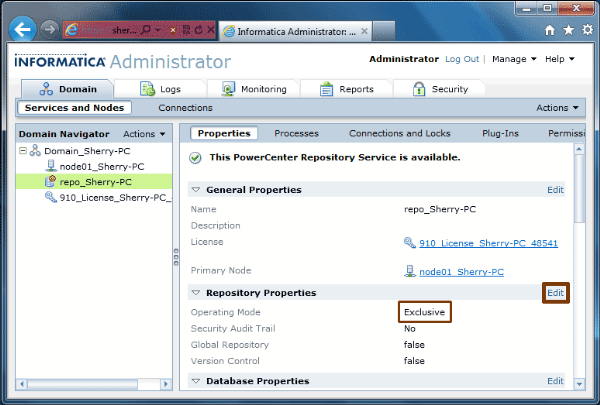This screenshot has width=600, height=405.
Task: Select the Services and Nodes view
Action: pyautogui.click(x=74, y=108)
